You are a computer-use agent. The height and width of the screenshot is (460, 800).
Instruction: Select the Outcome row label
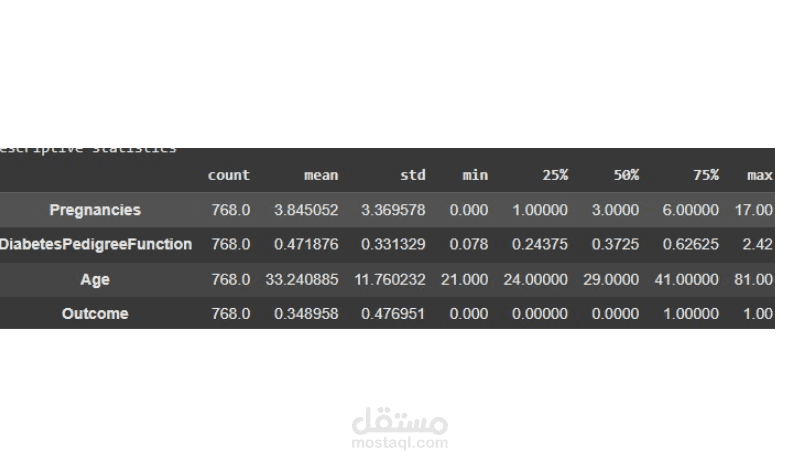coord(95,314)
